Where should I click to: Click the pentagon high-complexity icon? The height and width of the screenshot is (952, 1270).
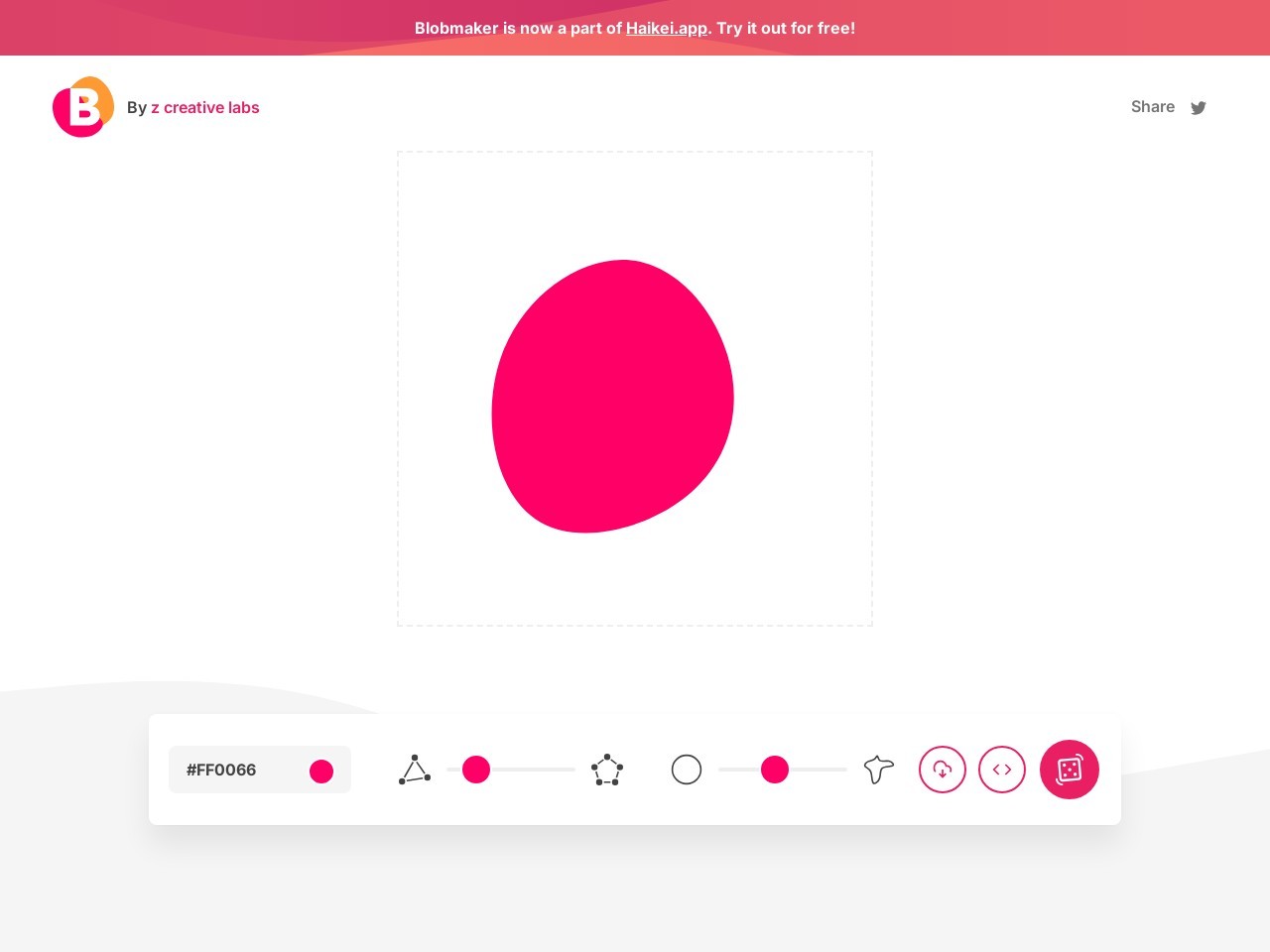coord(606,770)
